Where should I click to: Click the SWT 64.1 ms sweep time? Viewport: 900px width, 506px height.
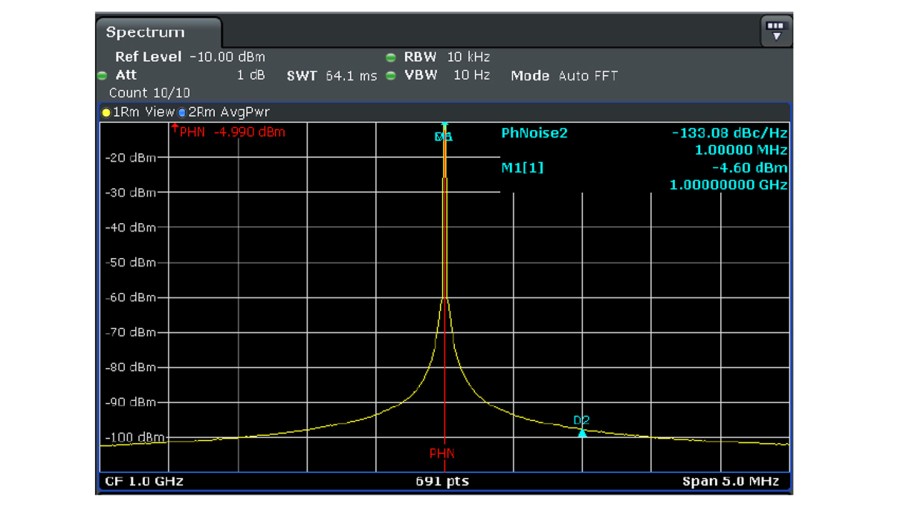(332, 76)
